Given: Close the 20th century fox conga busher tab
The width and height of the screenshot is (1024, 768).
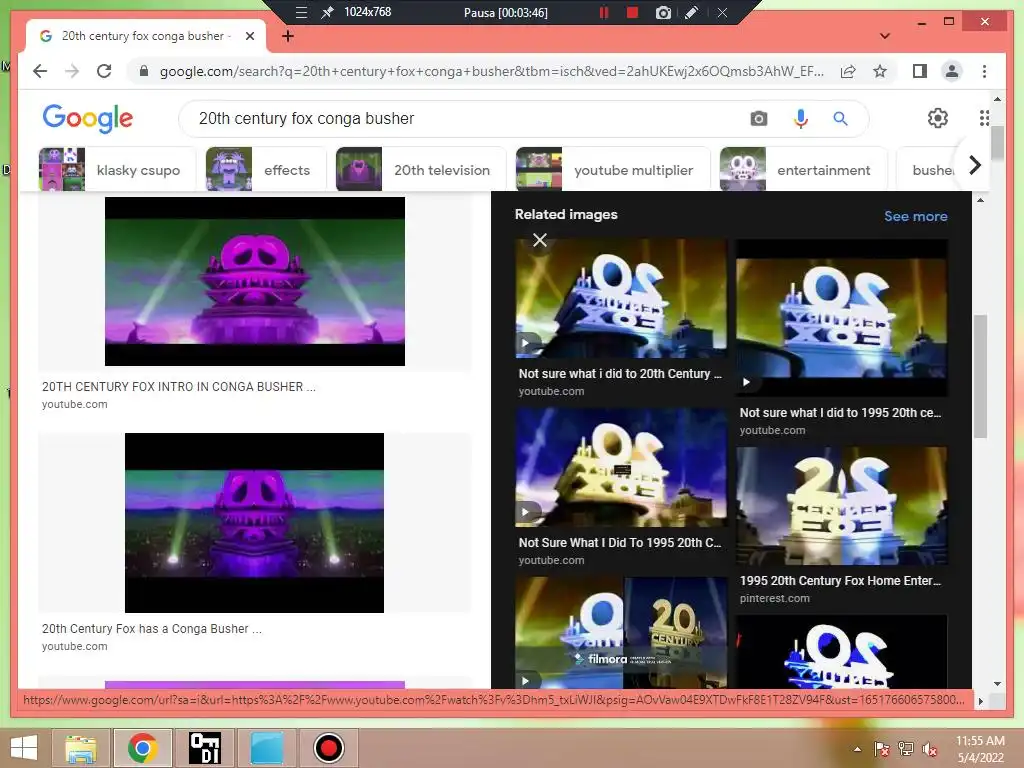Looking at the screenshot, I should point(249,36).
